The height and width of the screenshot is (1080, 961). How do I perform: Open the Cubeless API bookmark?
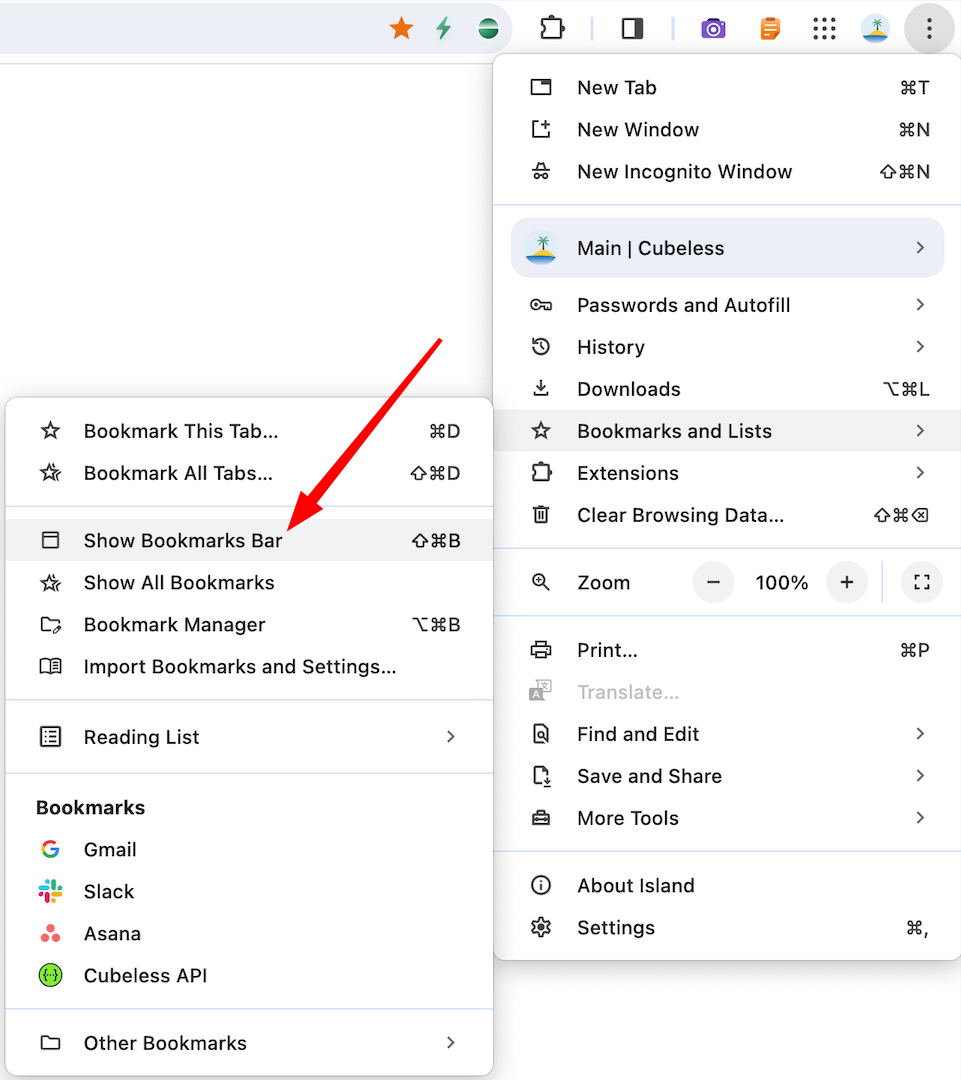coord(249,975)
